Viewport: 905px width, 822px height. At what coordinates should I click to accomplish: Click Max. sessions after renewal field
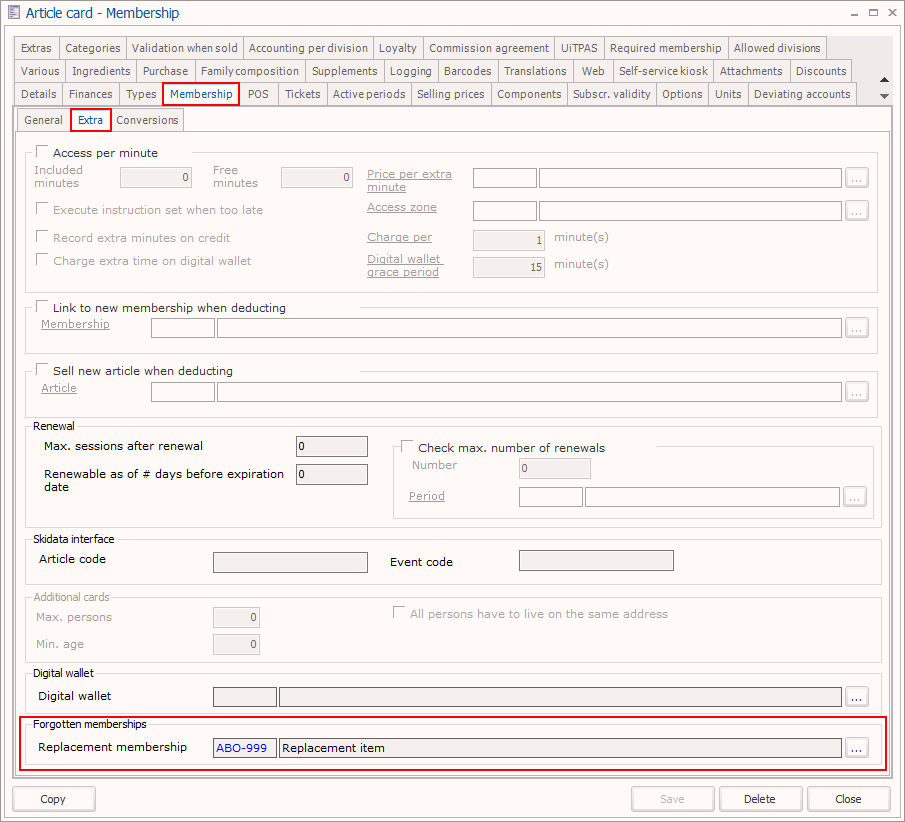click(x=331, y=447)
